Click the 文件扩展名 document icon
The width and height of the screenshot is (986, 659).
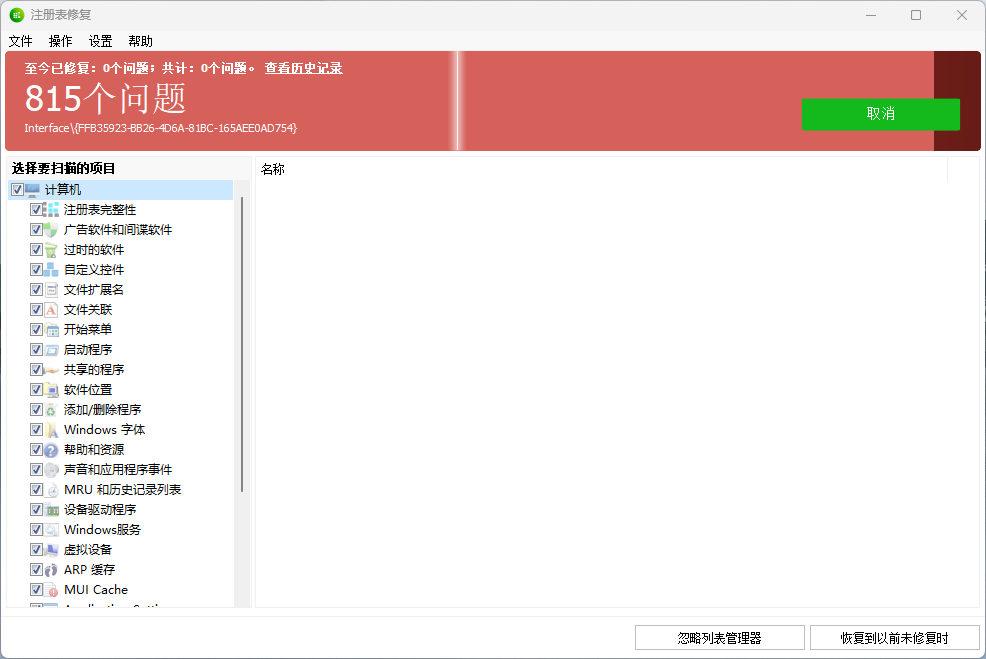[52, 290]
